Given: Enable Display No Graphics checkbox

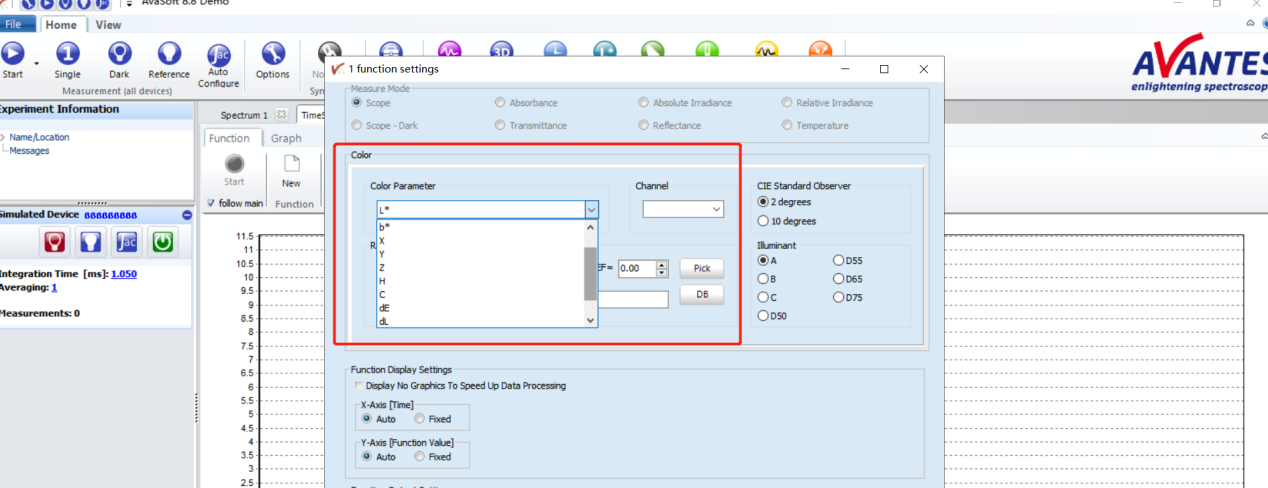Looking at the screenshot, I should pyautogui.click(x=360, y=386).
